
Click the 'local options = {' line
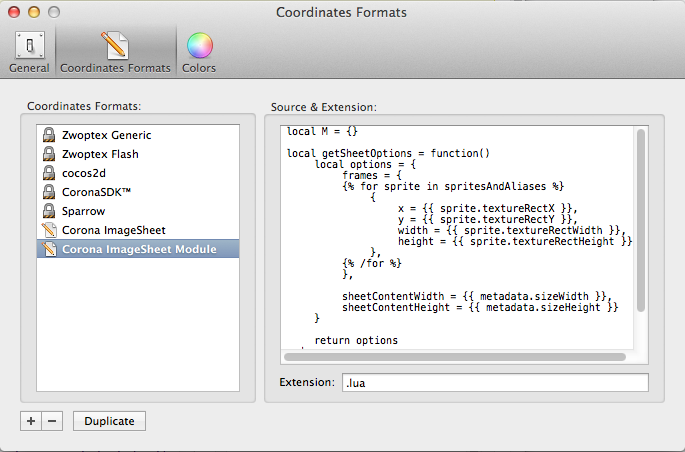pos(365,164)
